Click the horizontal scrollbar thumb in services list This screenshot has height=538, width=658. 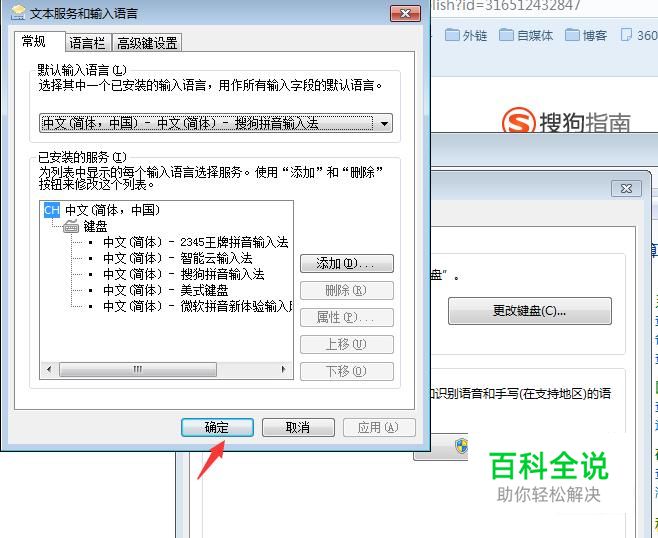pyautogui.click(x=138, y=370)
